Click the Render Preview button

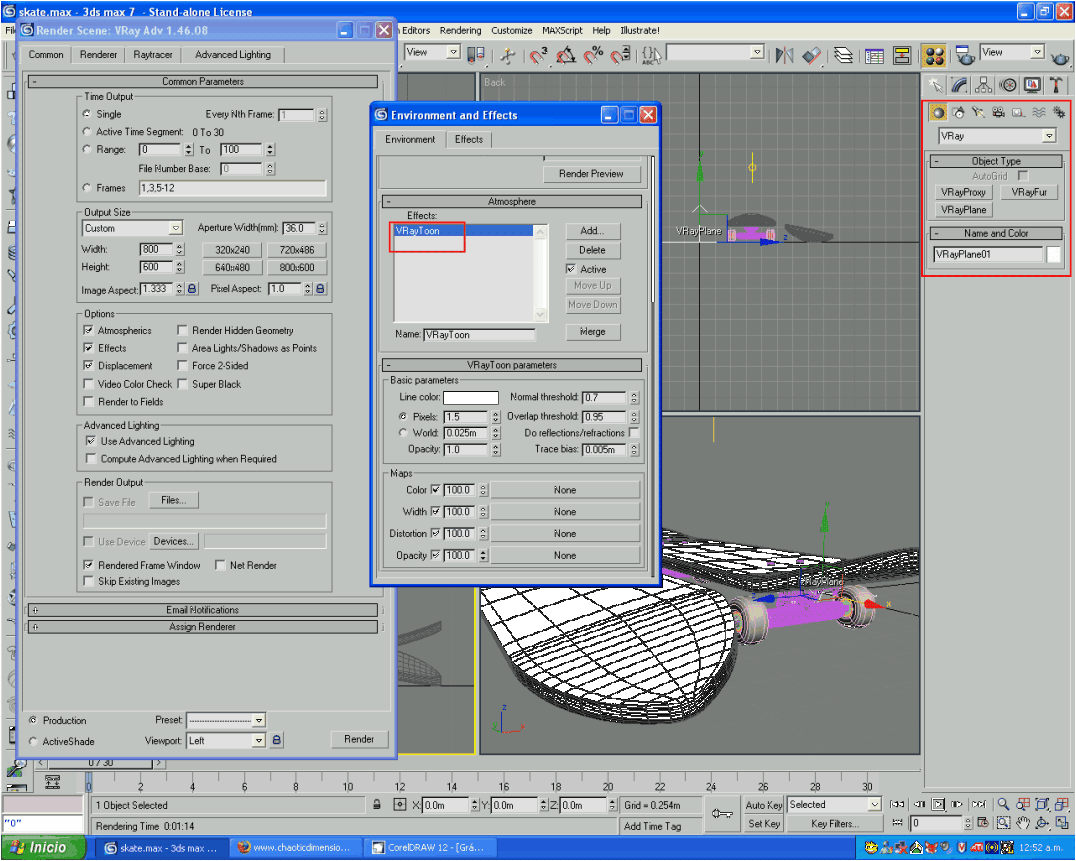point(591,174)
